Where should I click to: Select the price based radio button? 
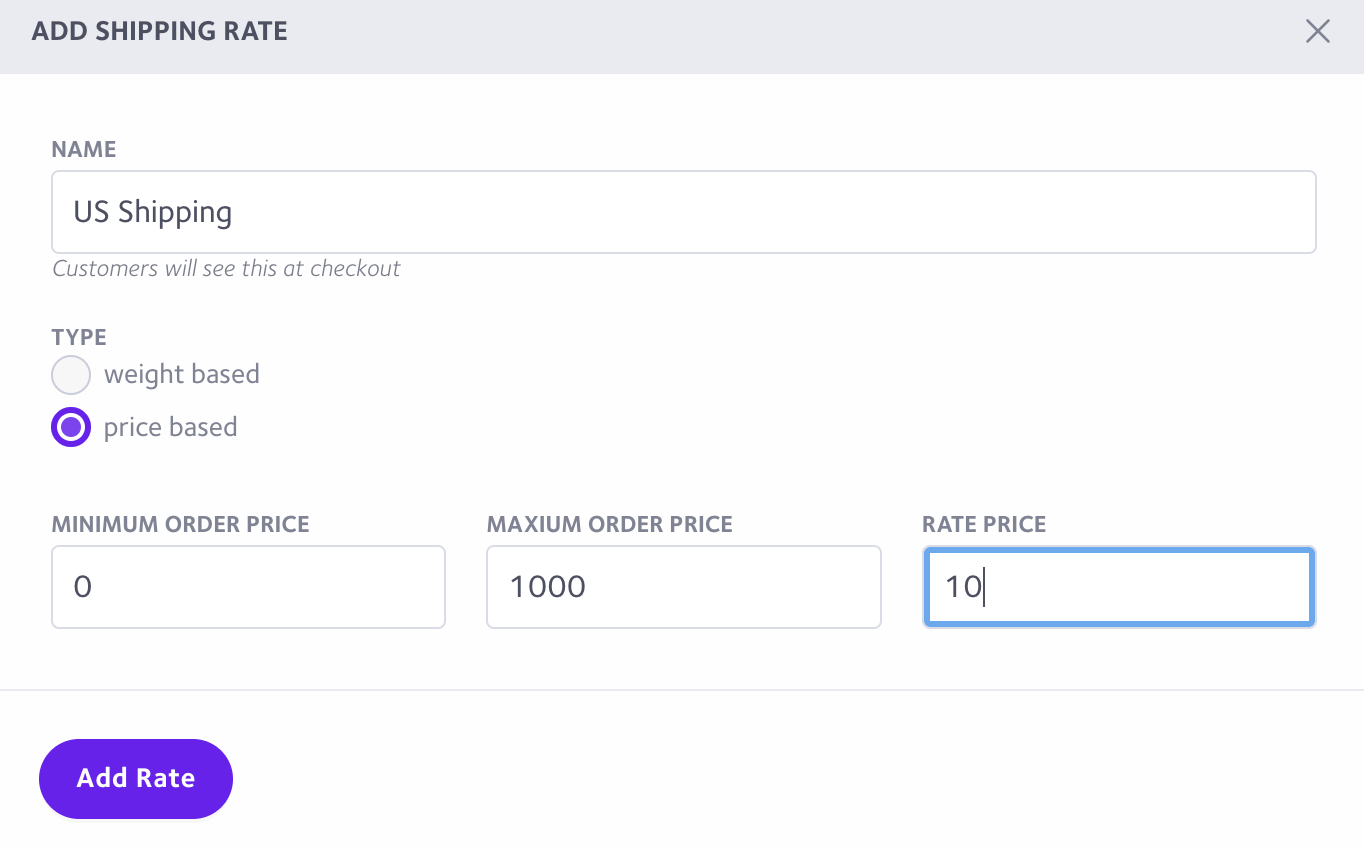point(71,428)
